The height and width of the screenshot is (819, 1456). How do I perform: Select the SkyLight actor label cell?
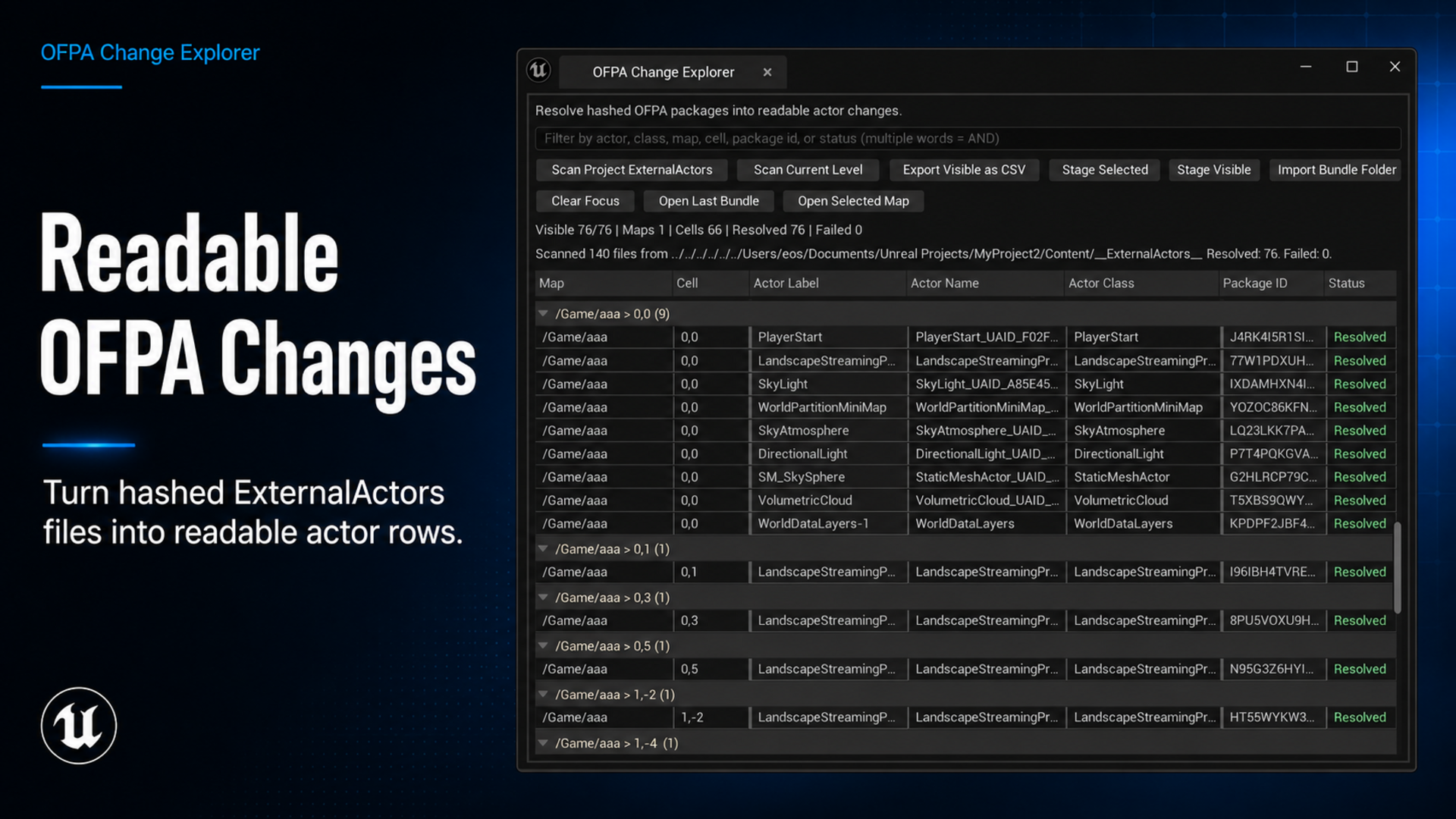[828, 384]
